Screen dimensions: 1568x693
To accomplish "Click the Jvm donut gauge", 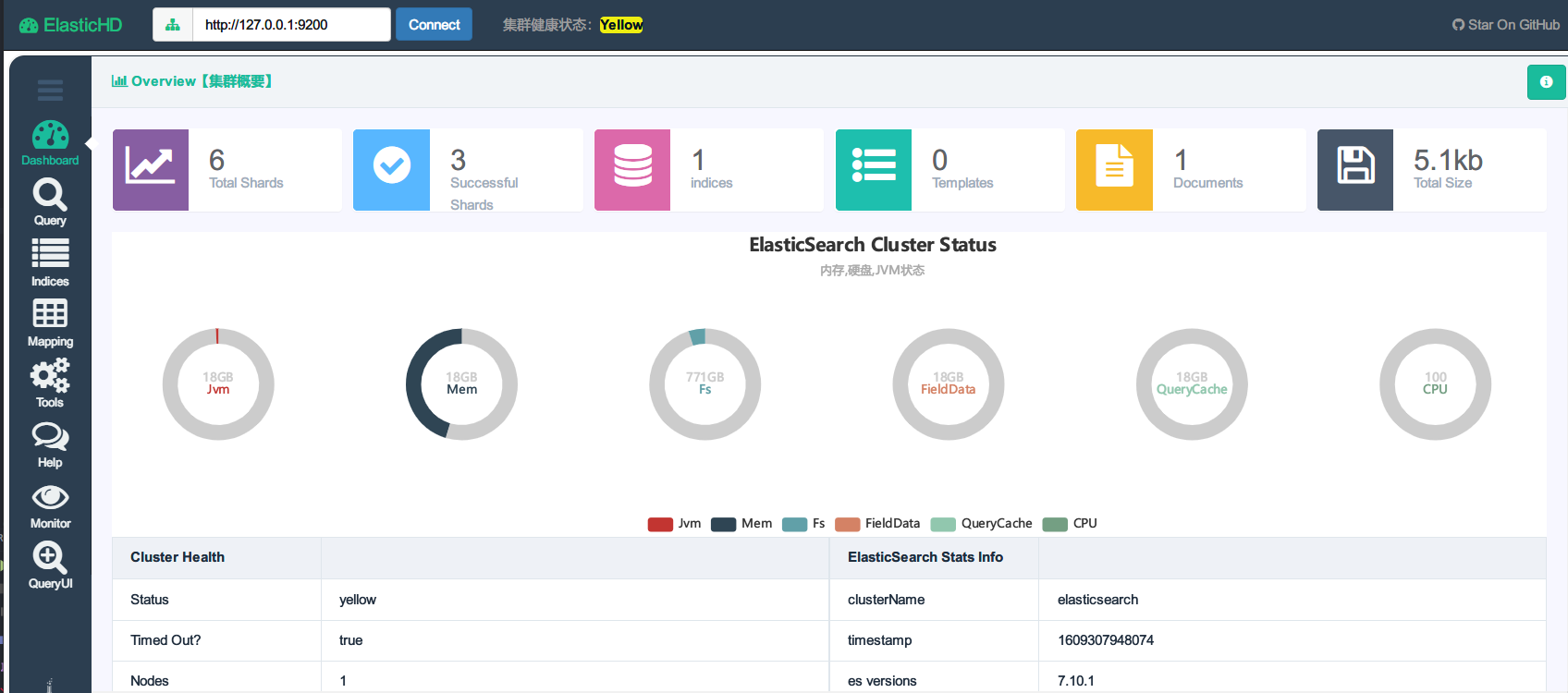I will 218,383.
